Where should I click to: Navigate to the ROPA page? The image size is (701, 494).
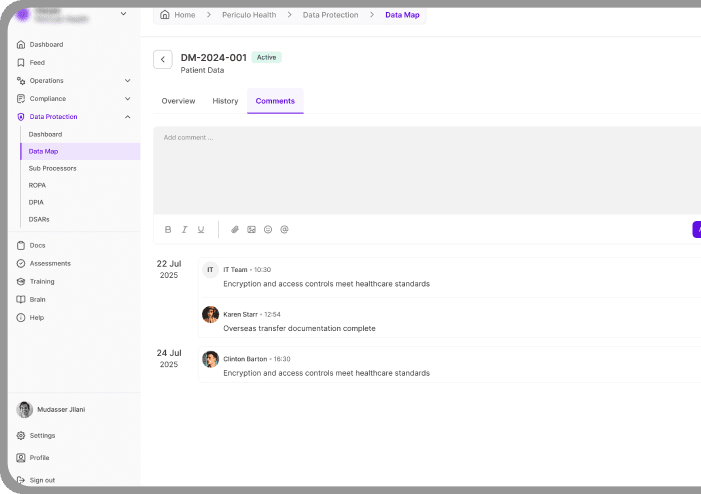[37, 185]
